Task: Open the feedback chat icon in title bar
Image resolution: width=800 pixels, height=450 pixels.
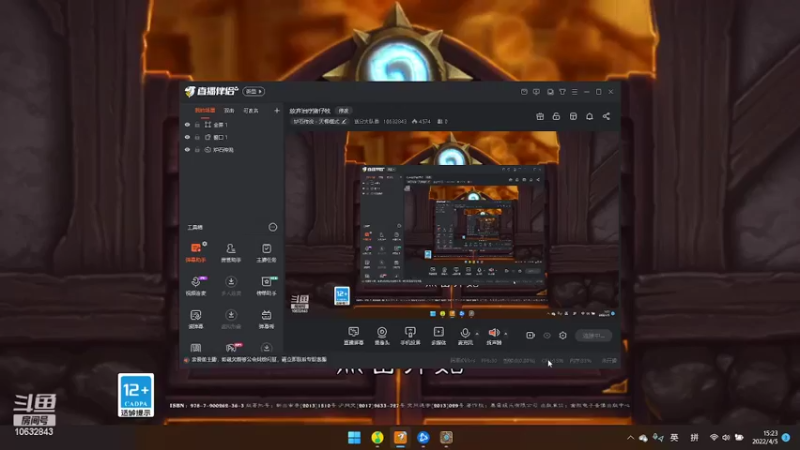Action: pyautogui.click(x=536, y=92)
